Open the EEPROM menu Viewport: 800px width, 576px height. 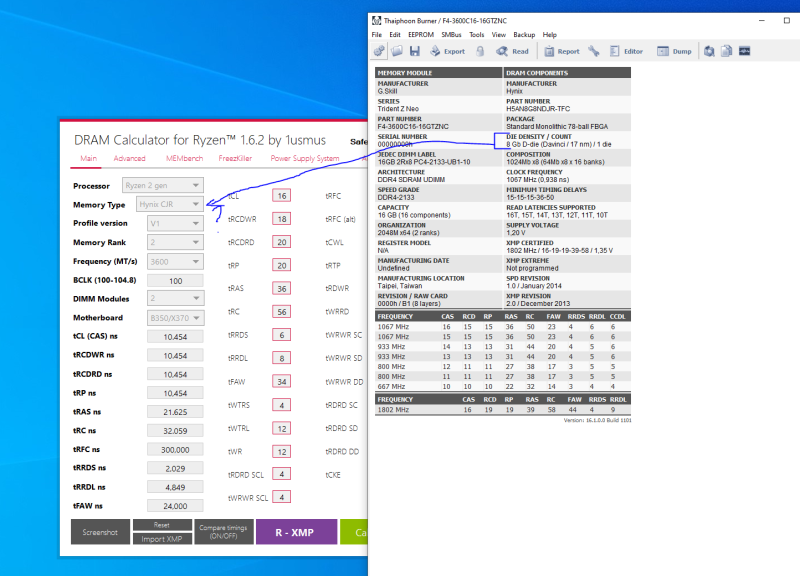[x=421, y=35]
